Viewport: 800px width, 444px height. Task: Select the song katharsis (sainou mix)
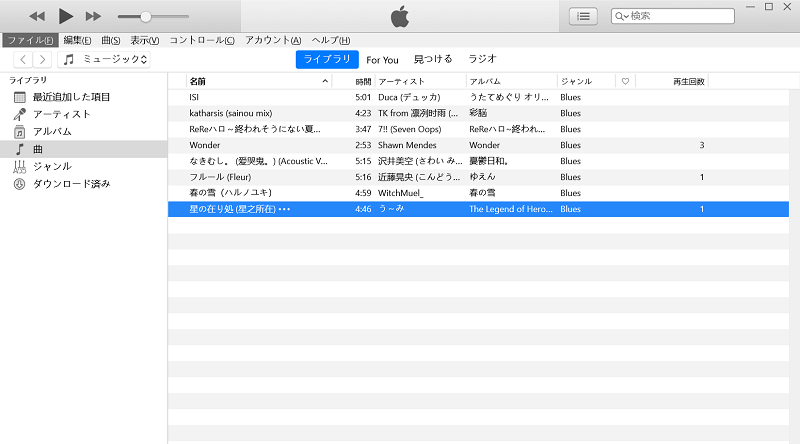click(231, 113)
